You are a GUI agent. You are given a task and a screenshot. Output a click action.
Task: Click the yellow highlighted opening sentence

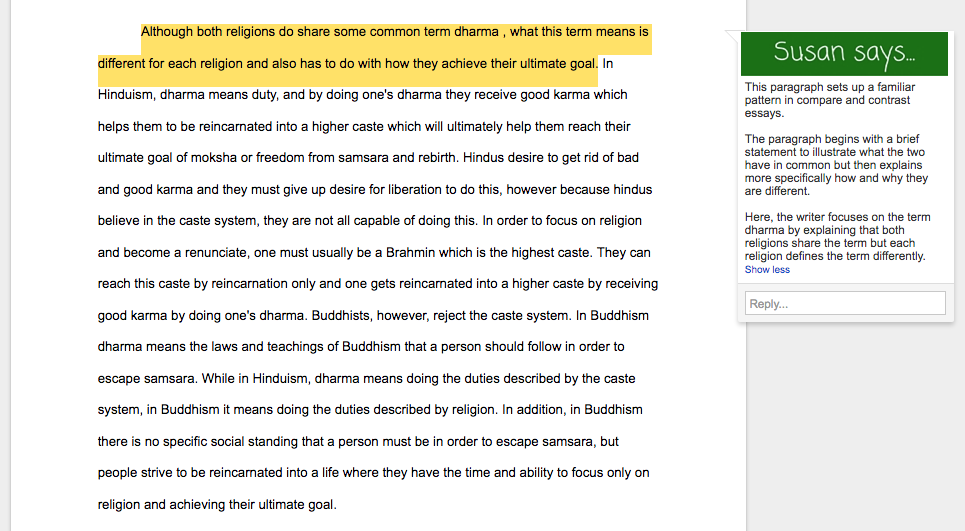[374, 48]
